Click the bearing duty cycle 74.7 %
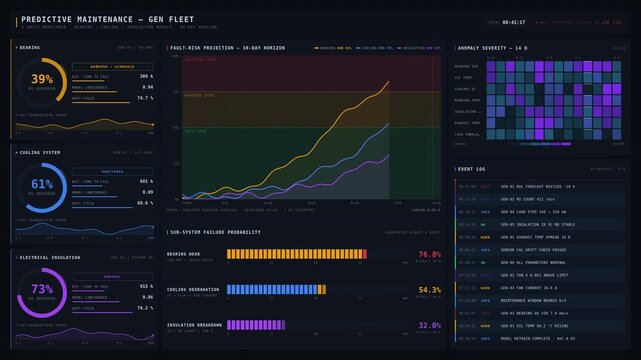The width and height of the screenshot is (641, 360). tap(145, 98)
